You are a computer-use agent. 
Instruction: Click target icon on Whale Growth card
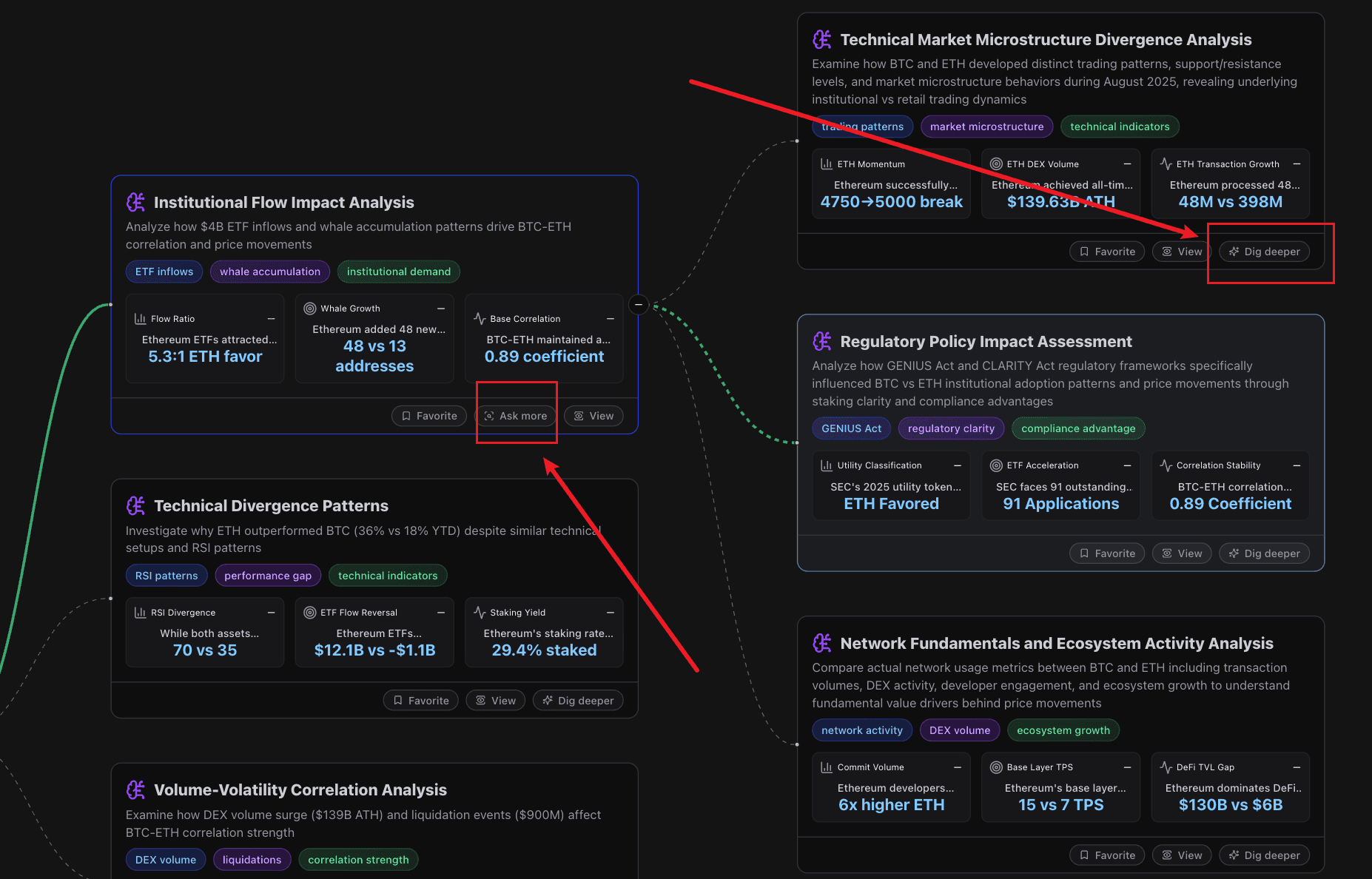[x=310, y=309]
